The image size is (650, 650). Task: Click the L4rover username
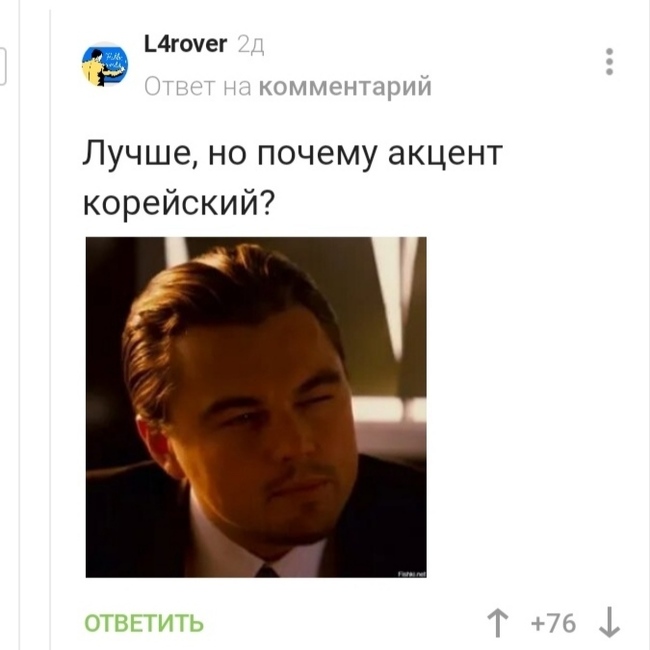click(185, 44)
